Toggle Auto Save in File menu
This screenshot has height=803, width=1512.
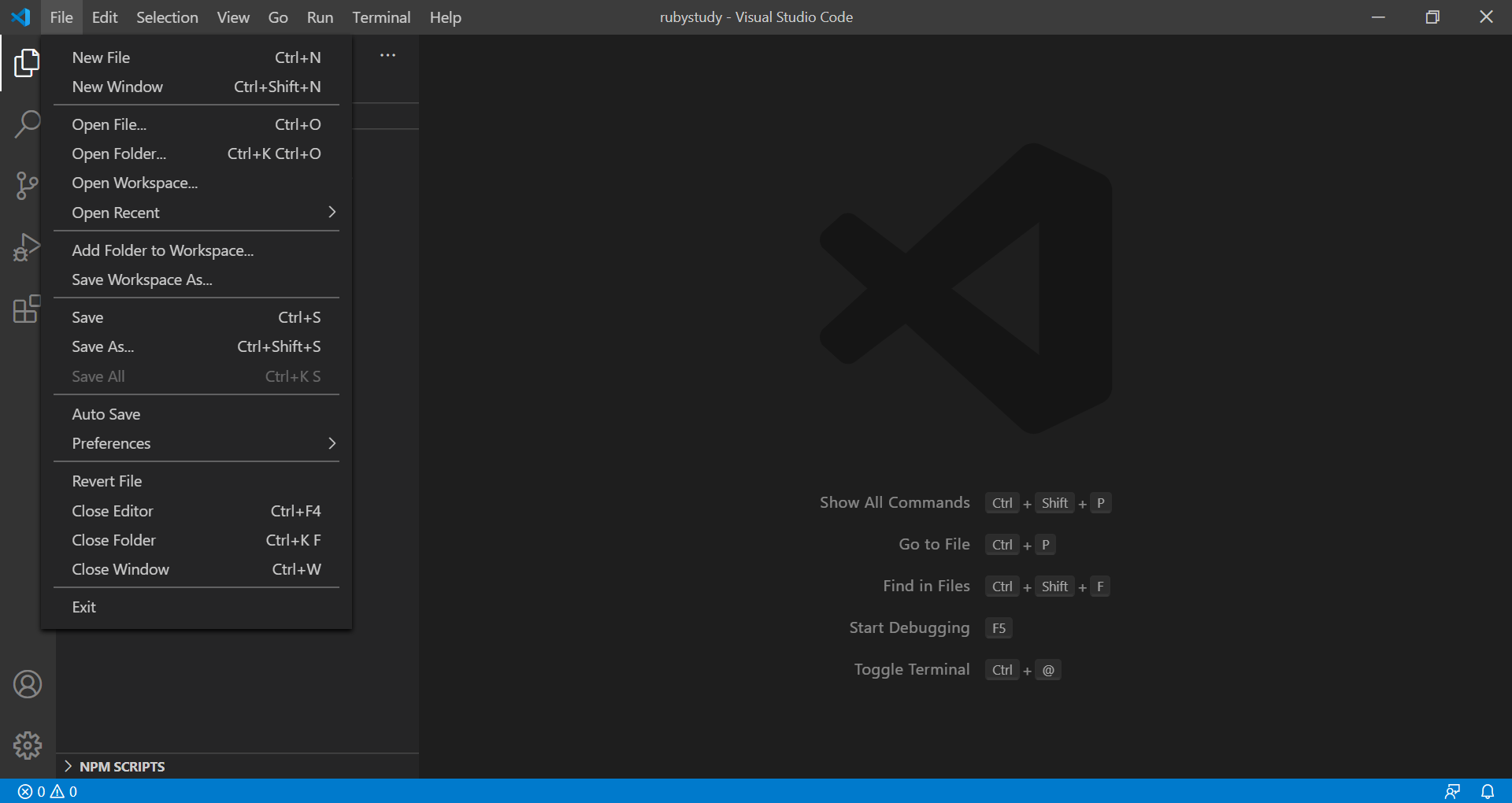[106, 414]
